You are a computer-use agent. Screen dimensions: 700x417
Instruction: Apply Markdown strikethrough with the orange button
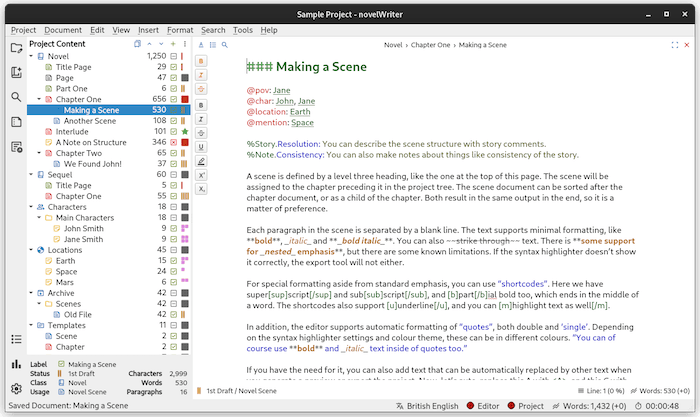(x=201, y=88)
